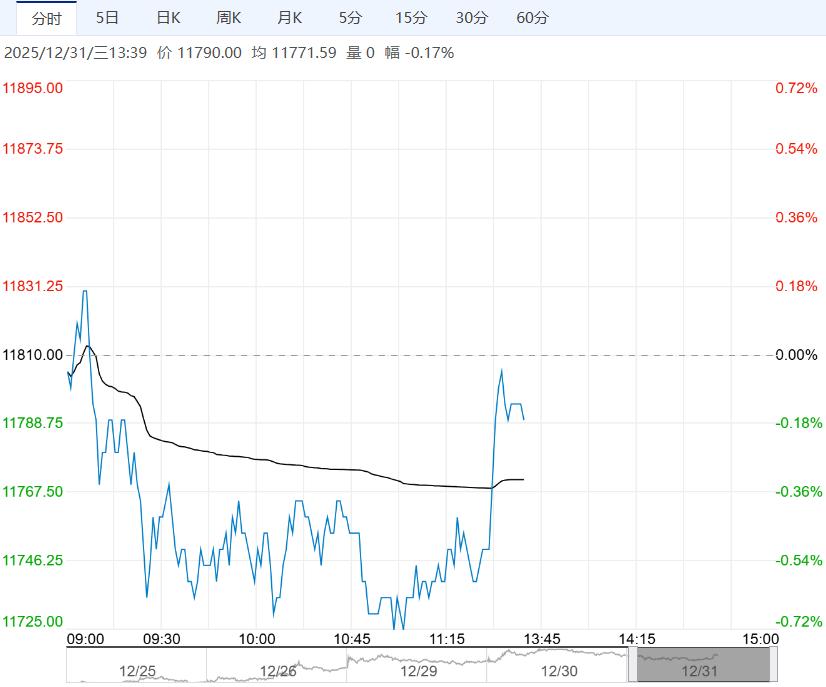Switch to the 15分 interval tab
Viewport: 826px width, 687px height.
click(411, 18)
